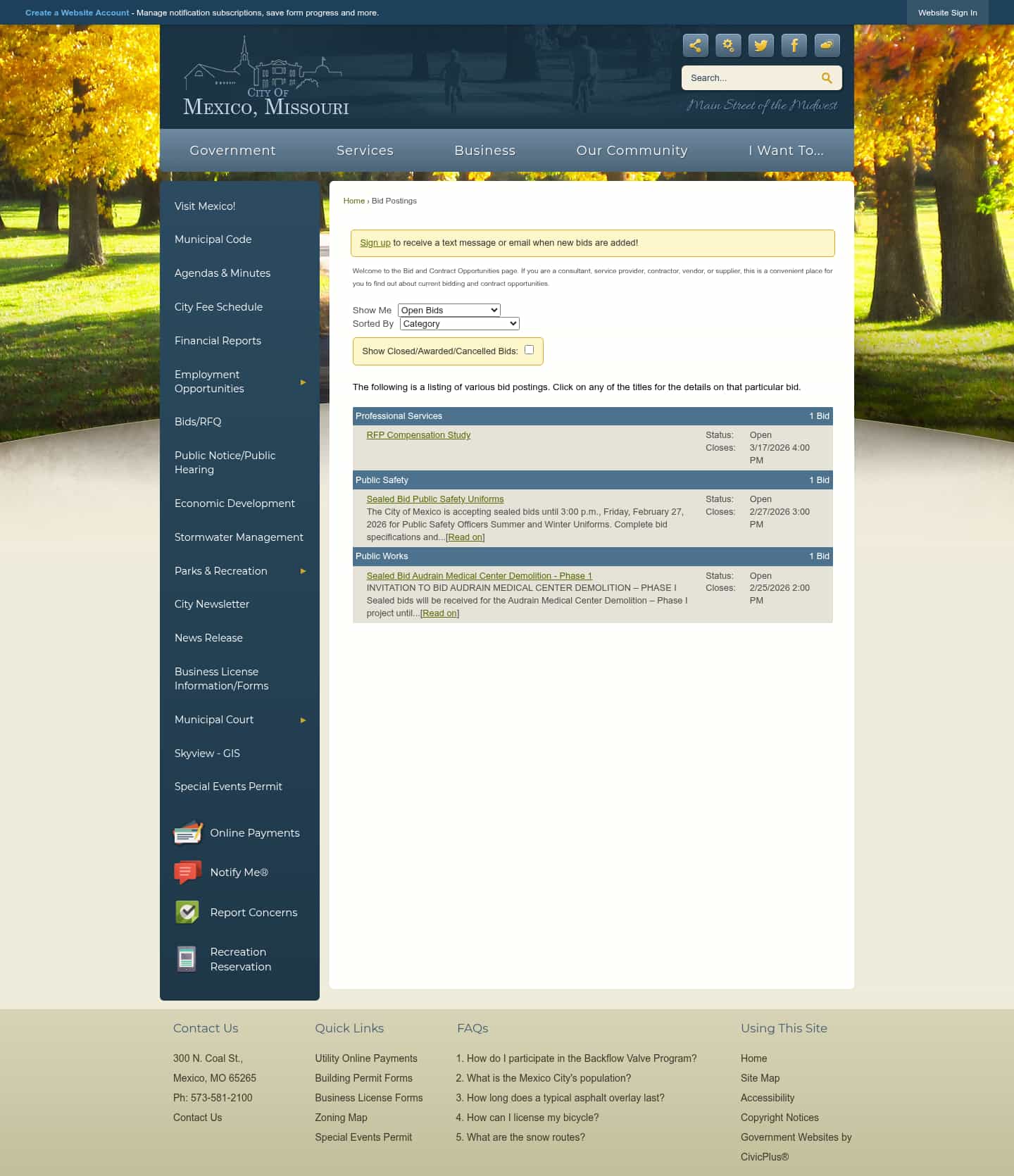Open FAQ about snow routes
1014x1176 pixels.
point(525,1137)
